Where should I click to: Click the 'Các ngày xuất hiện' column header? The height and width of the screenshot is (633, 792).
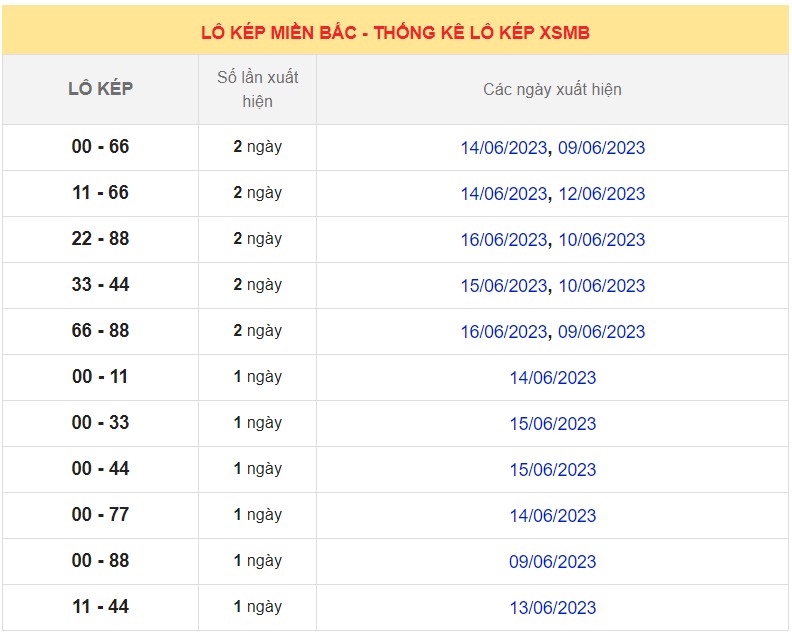[552, 90]
